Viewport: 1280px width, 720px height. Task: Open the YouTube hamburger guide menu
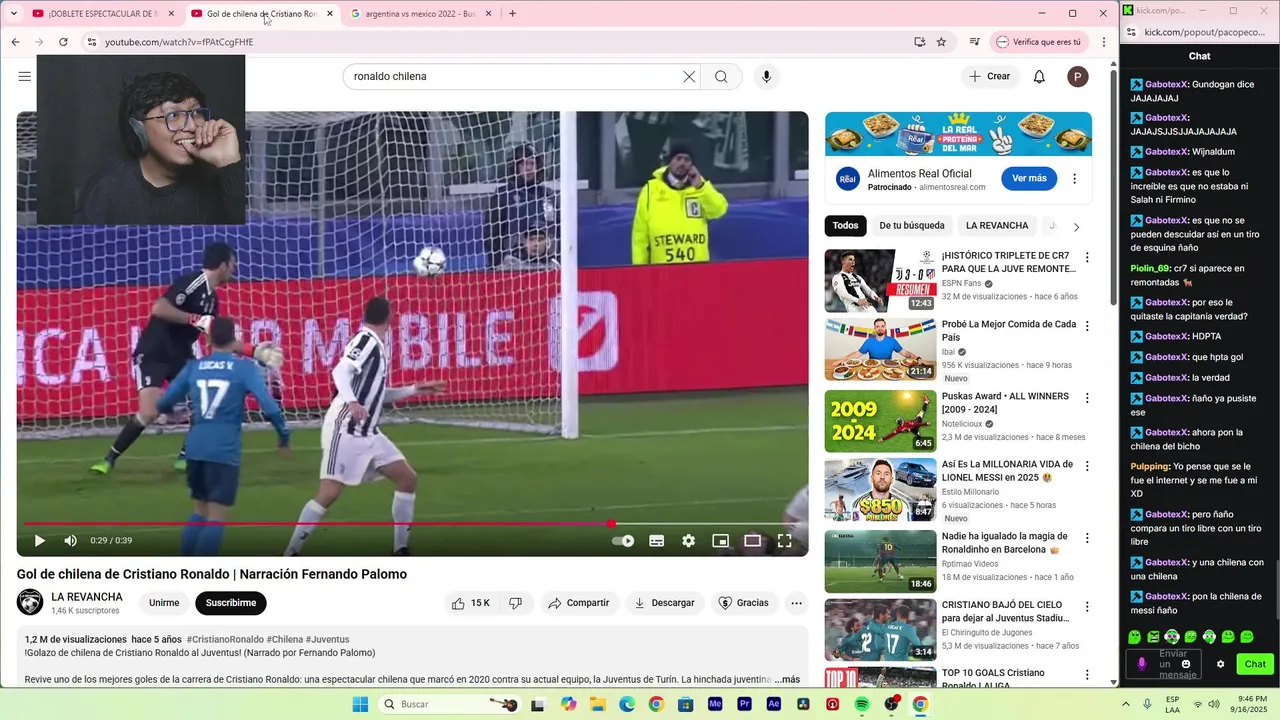pyautogui.click(x=24, y=77)
